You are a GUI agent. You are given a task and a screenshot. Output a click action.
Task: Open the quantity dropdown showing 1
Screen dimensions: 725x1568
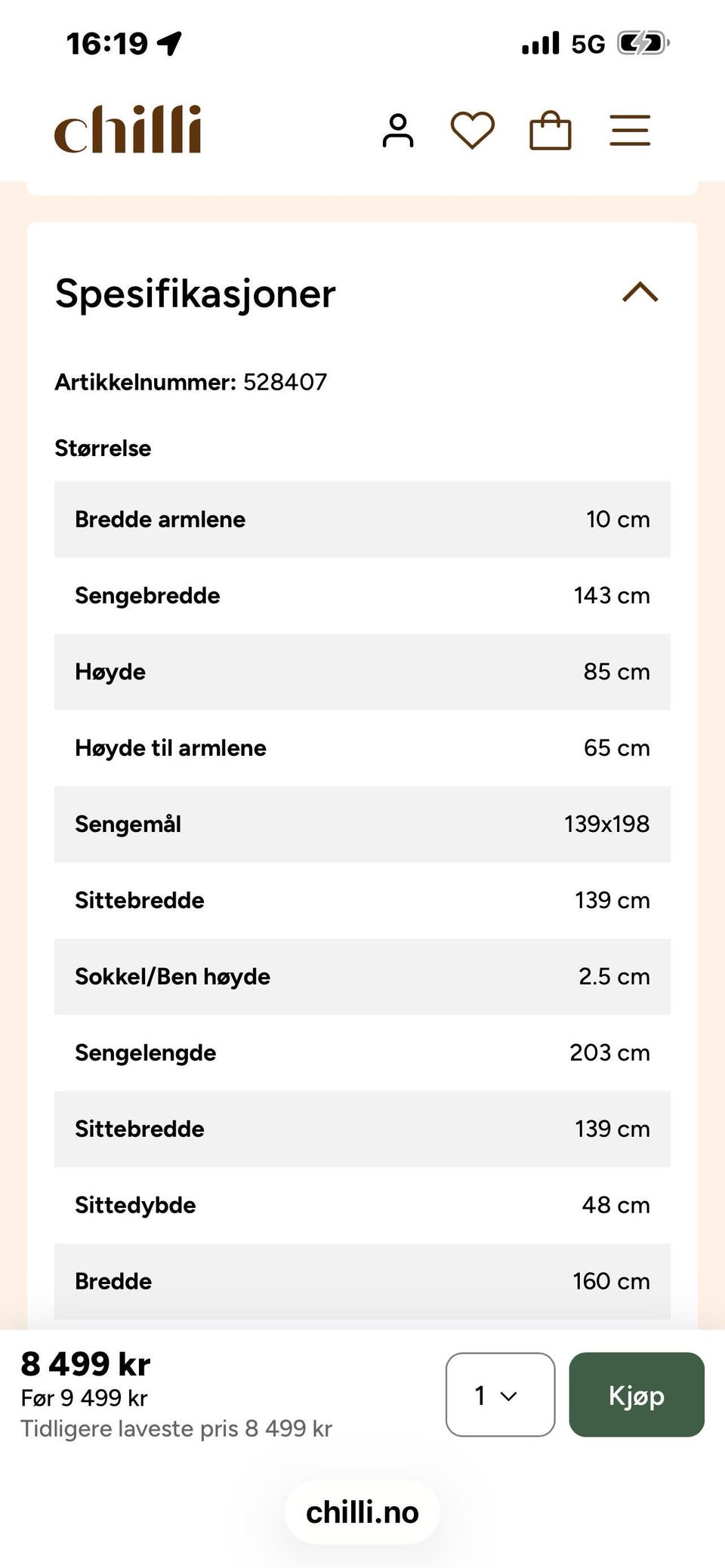pyautogui.click(x=500, y=1394)
